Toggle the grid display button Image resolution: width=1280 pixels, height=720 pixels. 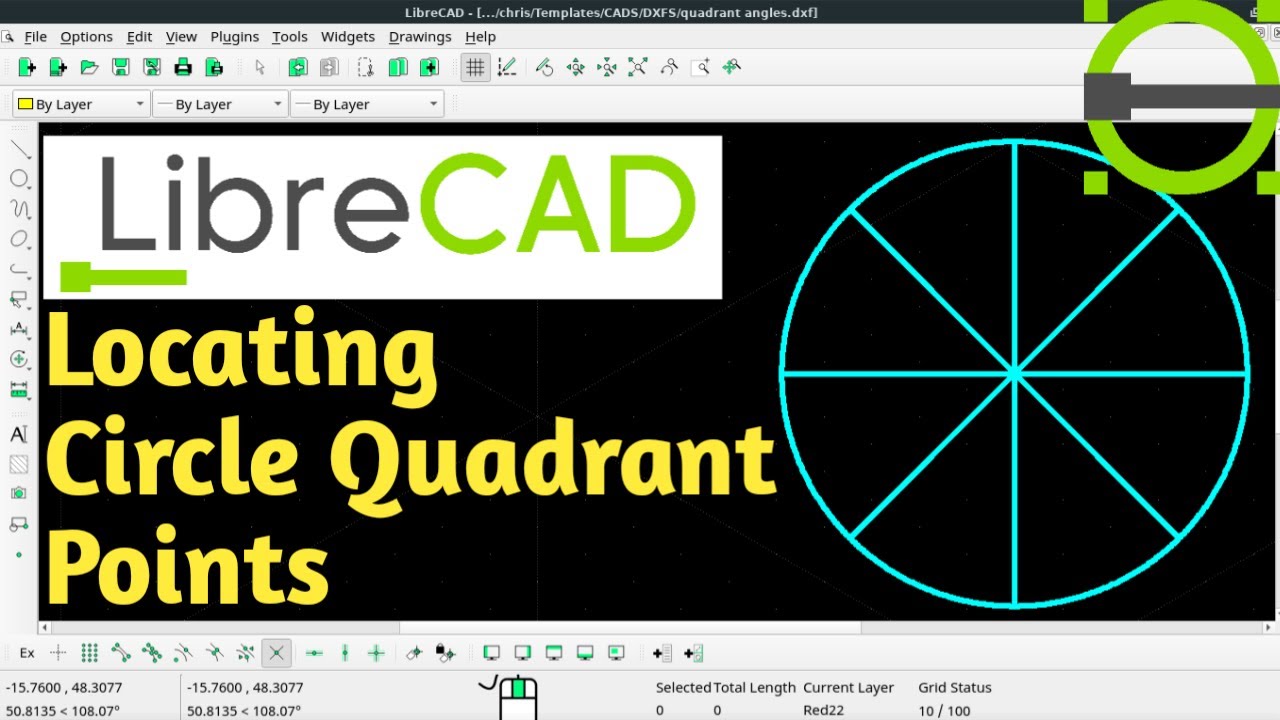(x=475, y=68)
